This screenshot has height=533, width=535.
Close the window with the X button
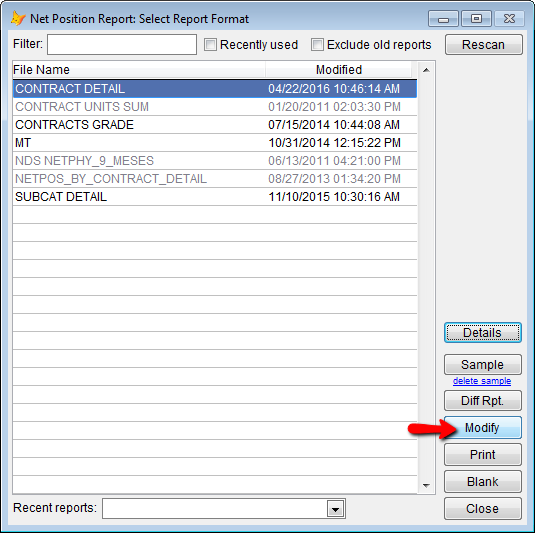pyautogui.click(x=509, y=18)
